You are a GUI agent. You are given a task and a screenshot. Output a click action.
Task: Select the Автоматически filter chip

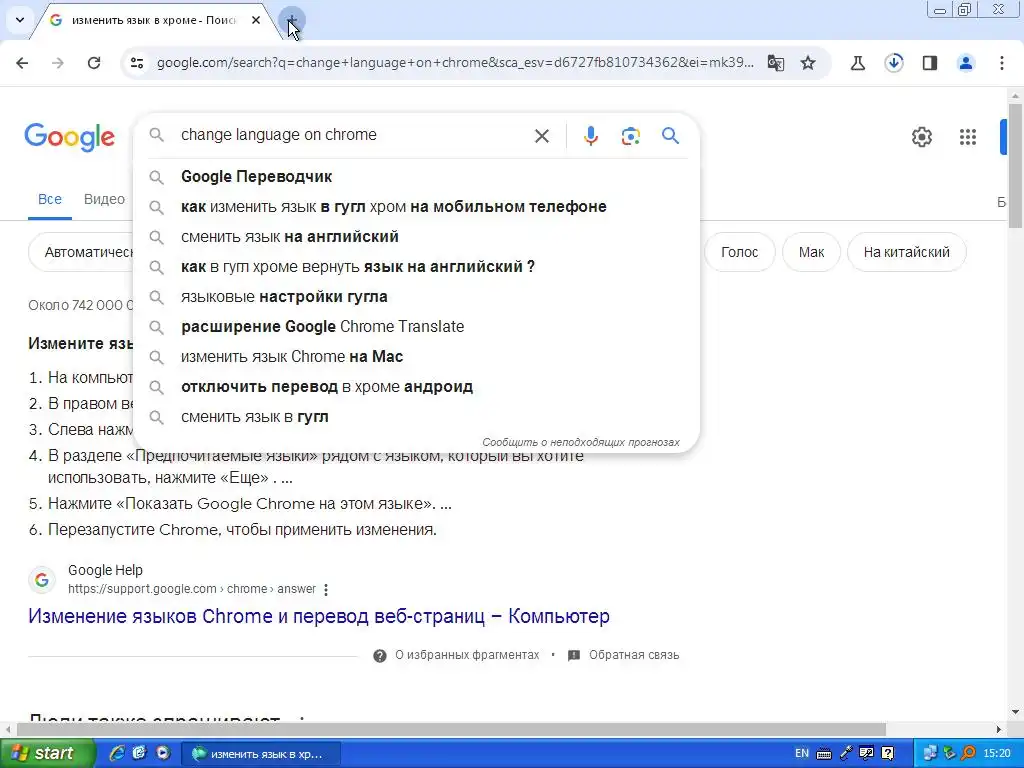[x=81, y=252]
